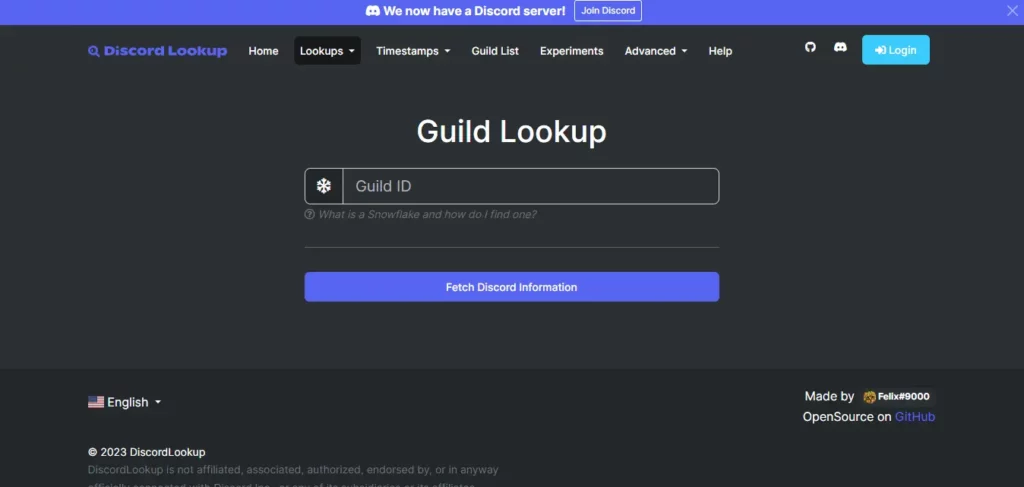Screen dimensions: 1024x487
Task: Open the Advanced dropdown menu
Action: click(656, 51)
